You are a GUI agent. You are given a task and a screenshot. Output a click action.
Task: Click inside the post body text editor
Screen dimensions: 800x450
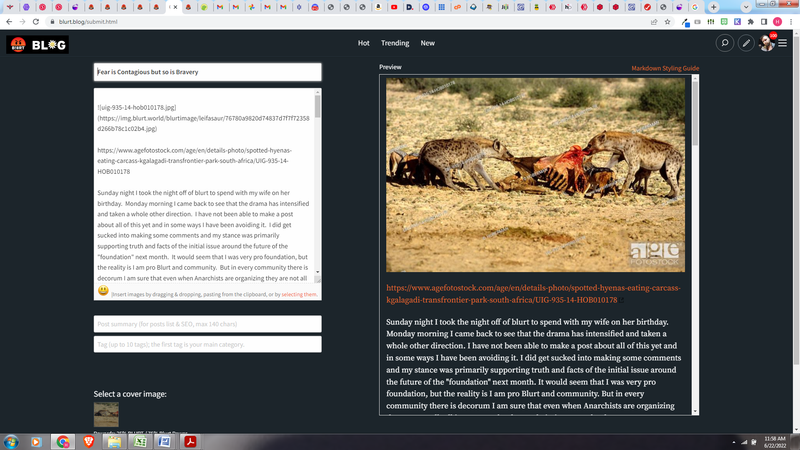204,186
